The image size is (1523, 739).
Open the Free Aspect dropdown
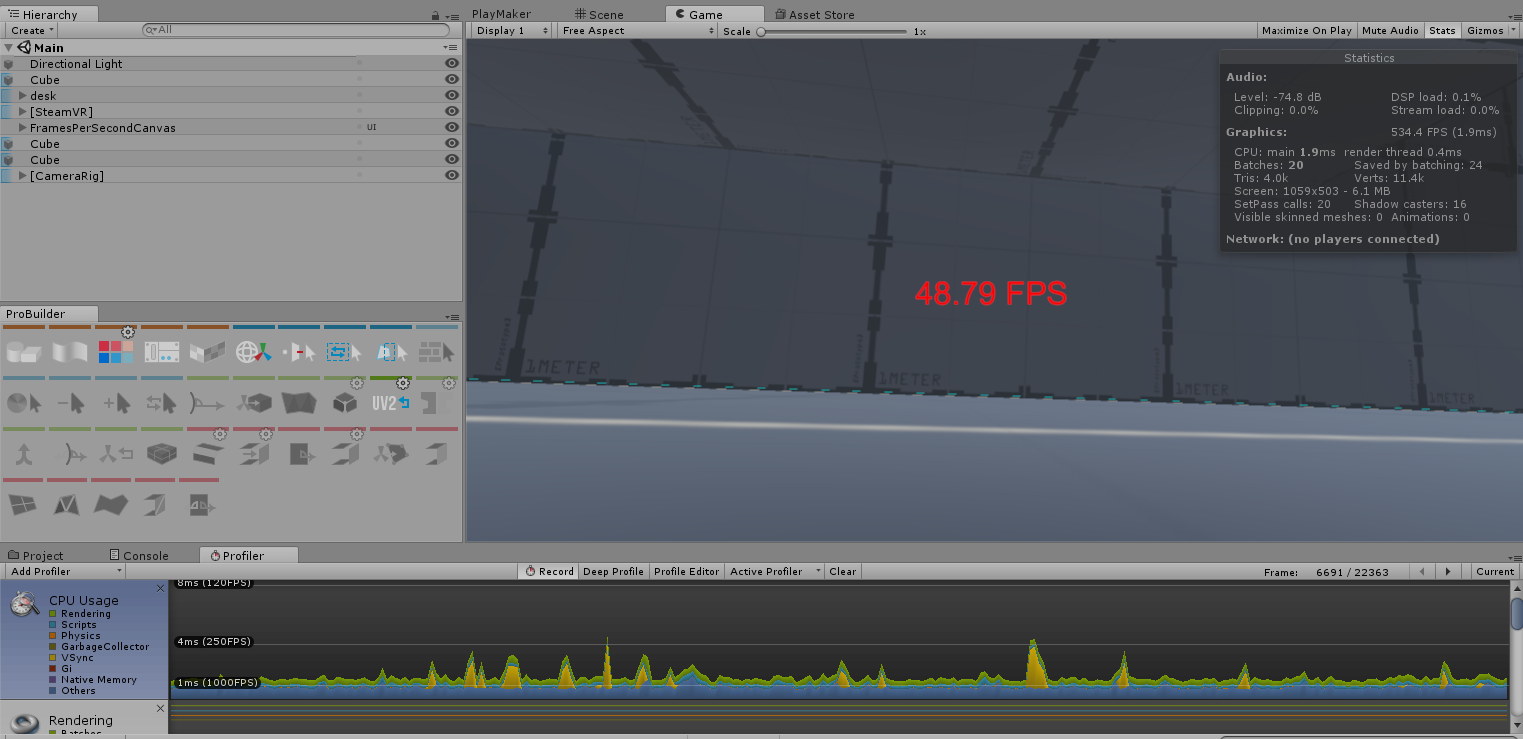pyautogui.click(x=636, y=31)
